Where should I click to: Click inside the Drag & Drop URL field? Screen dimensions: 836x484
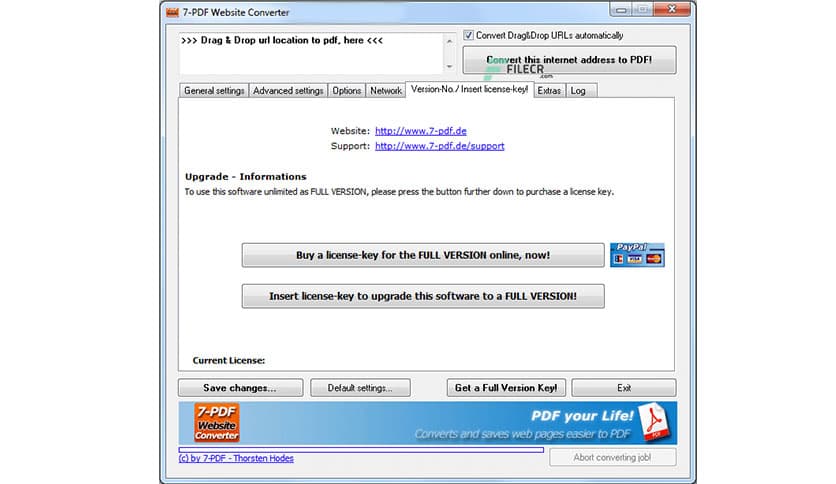click(311, 53)
